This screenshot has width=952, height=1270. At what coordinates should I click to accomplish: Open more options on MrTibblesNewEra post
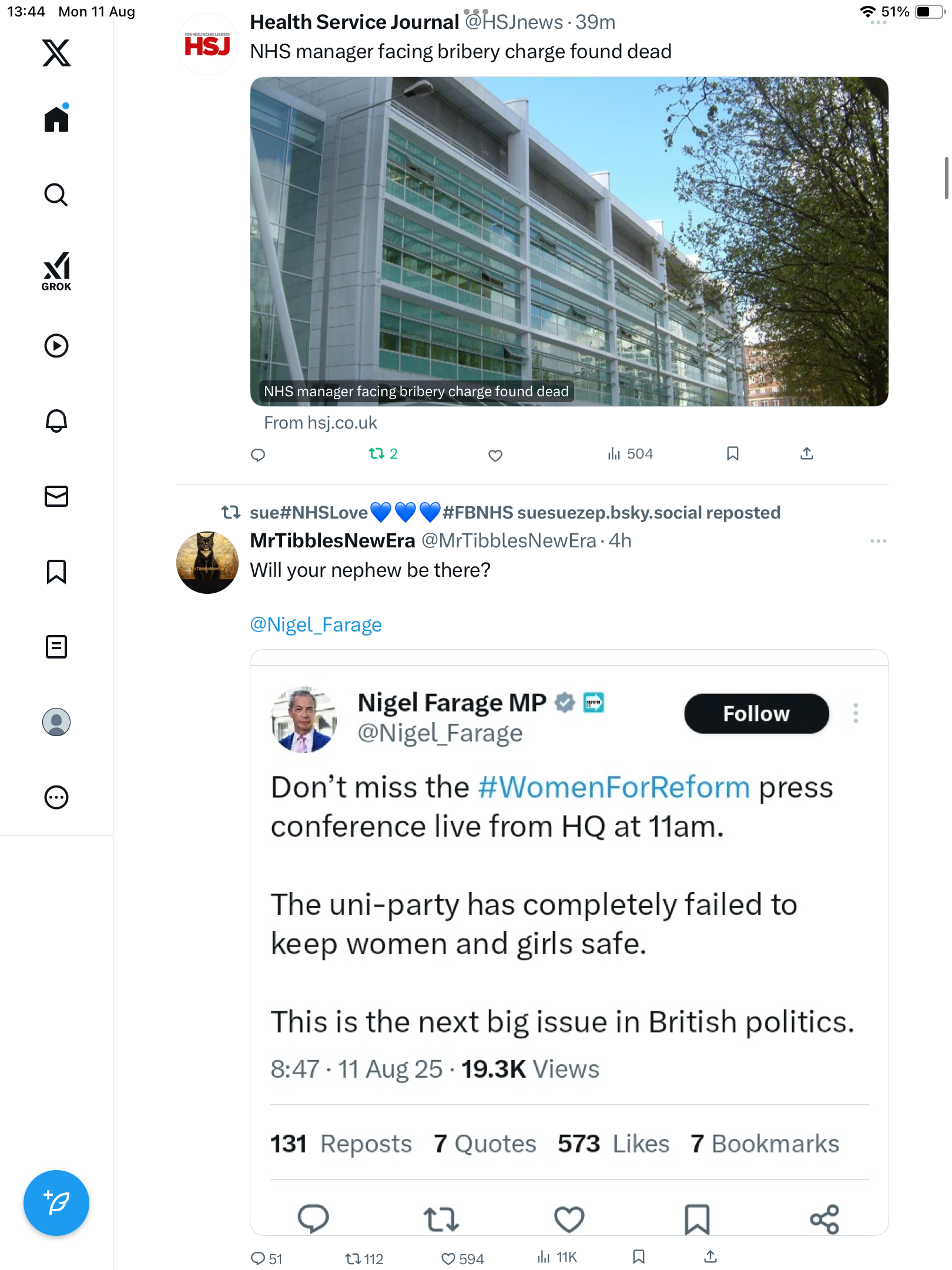[878, 541]
